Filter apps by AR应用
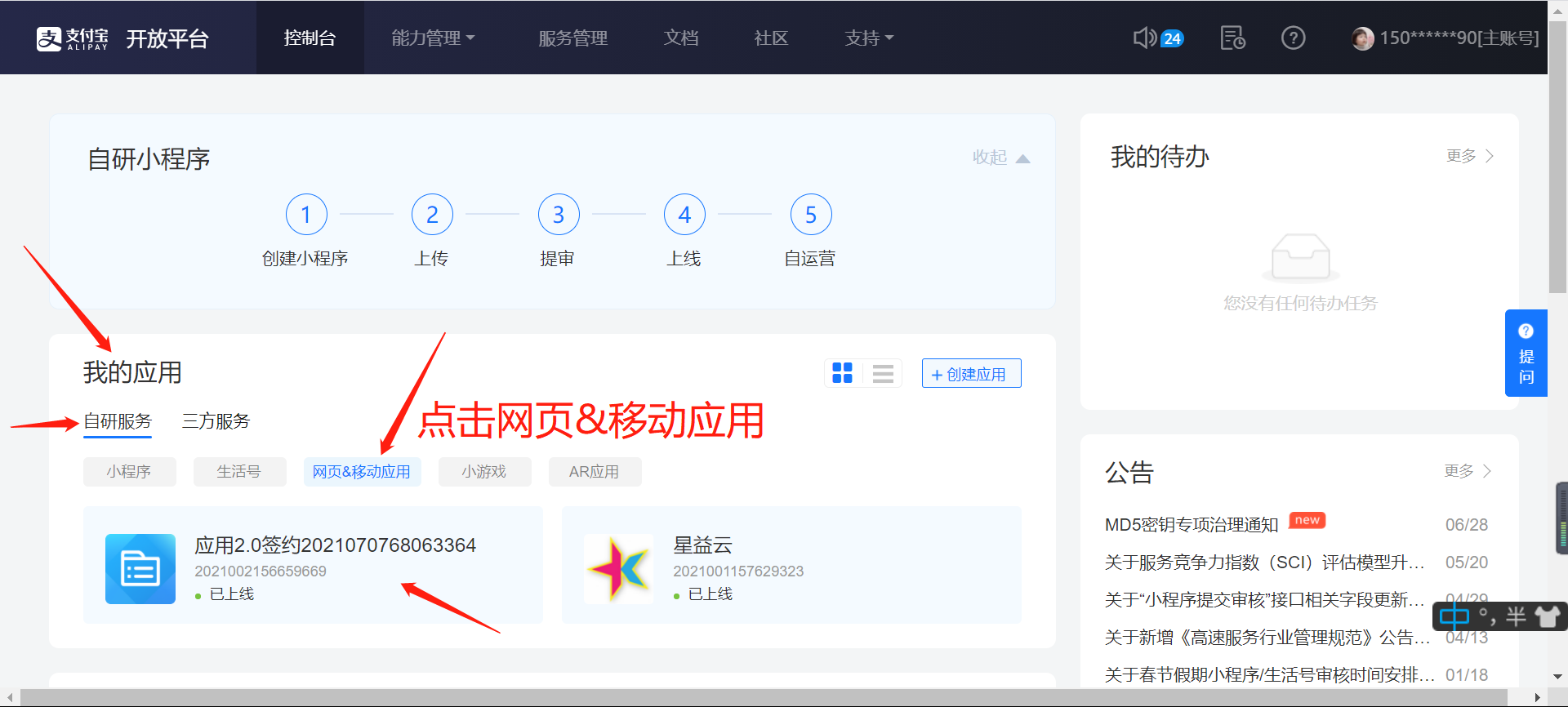Viewport: 1568px width, 707px height. [595, 472]
